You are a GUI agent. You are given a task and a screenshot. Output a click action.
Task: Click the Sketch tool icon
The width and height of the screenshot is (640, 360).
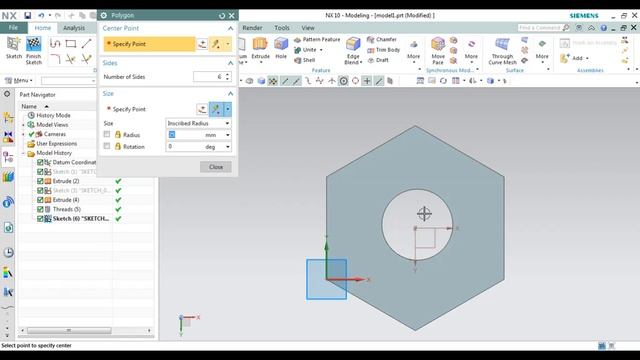13,44
